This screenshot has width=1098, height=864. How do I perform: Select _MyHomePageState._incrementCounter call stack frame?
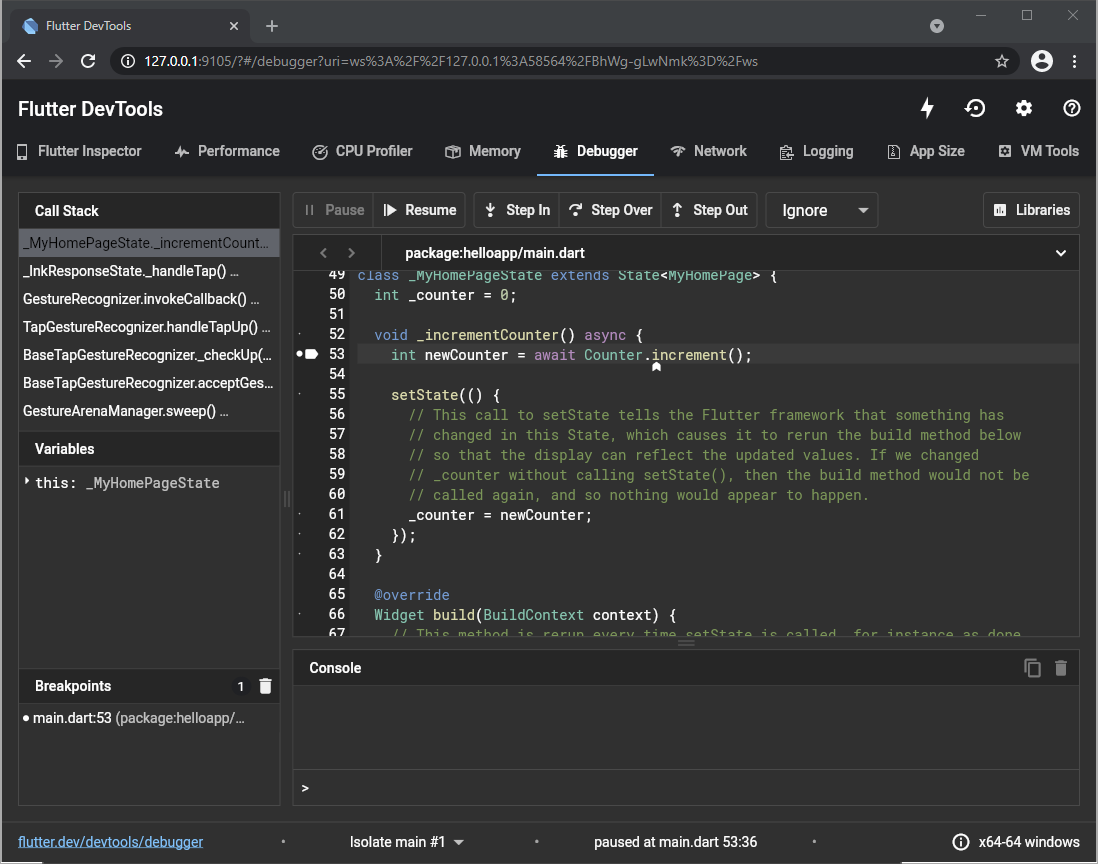pos(148,243)
